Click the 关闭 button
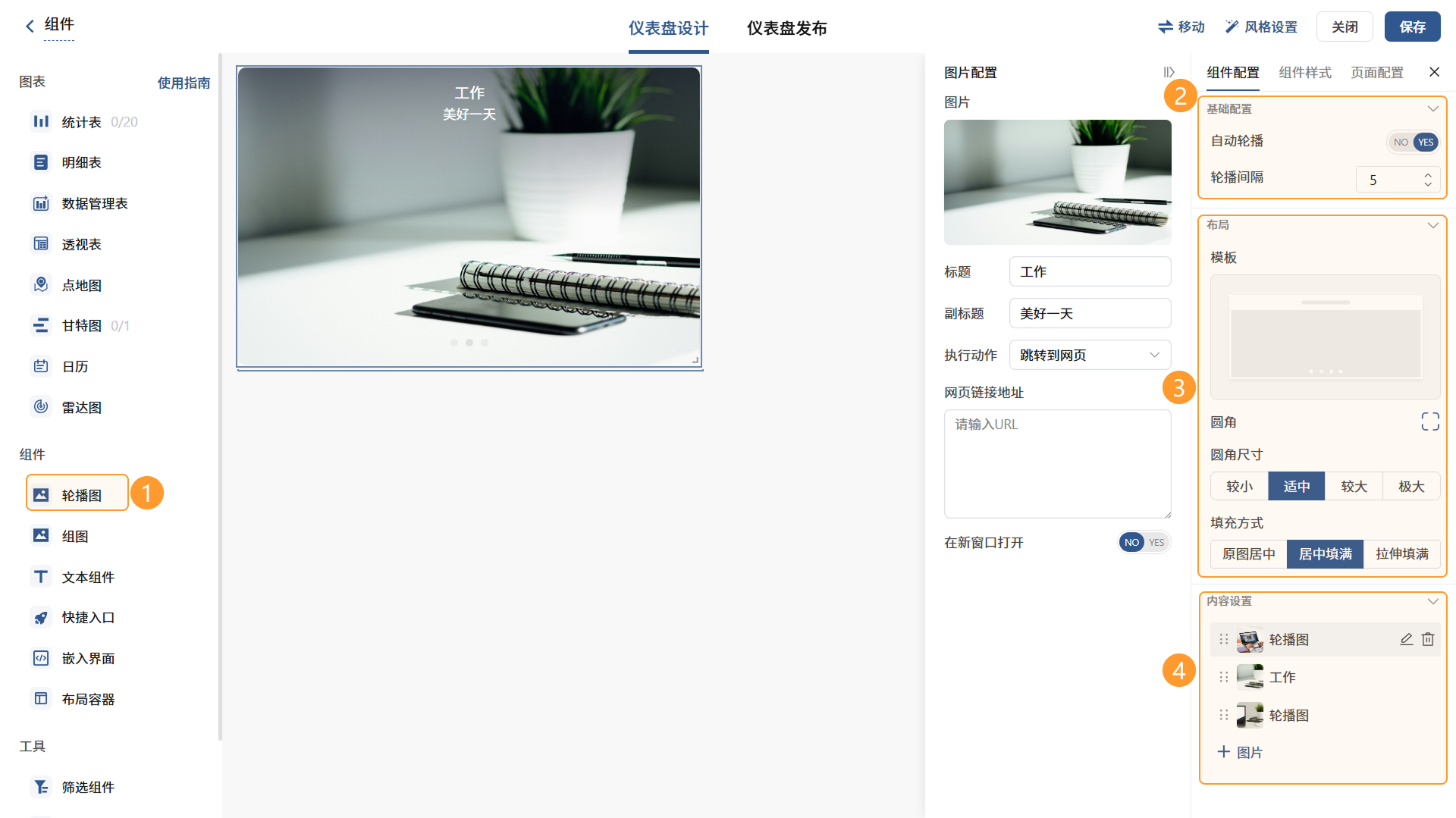The height and width of the screenshot is (818, 1456). click(x=1345, y=27)
